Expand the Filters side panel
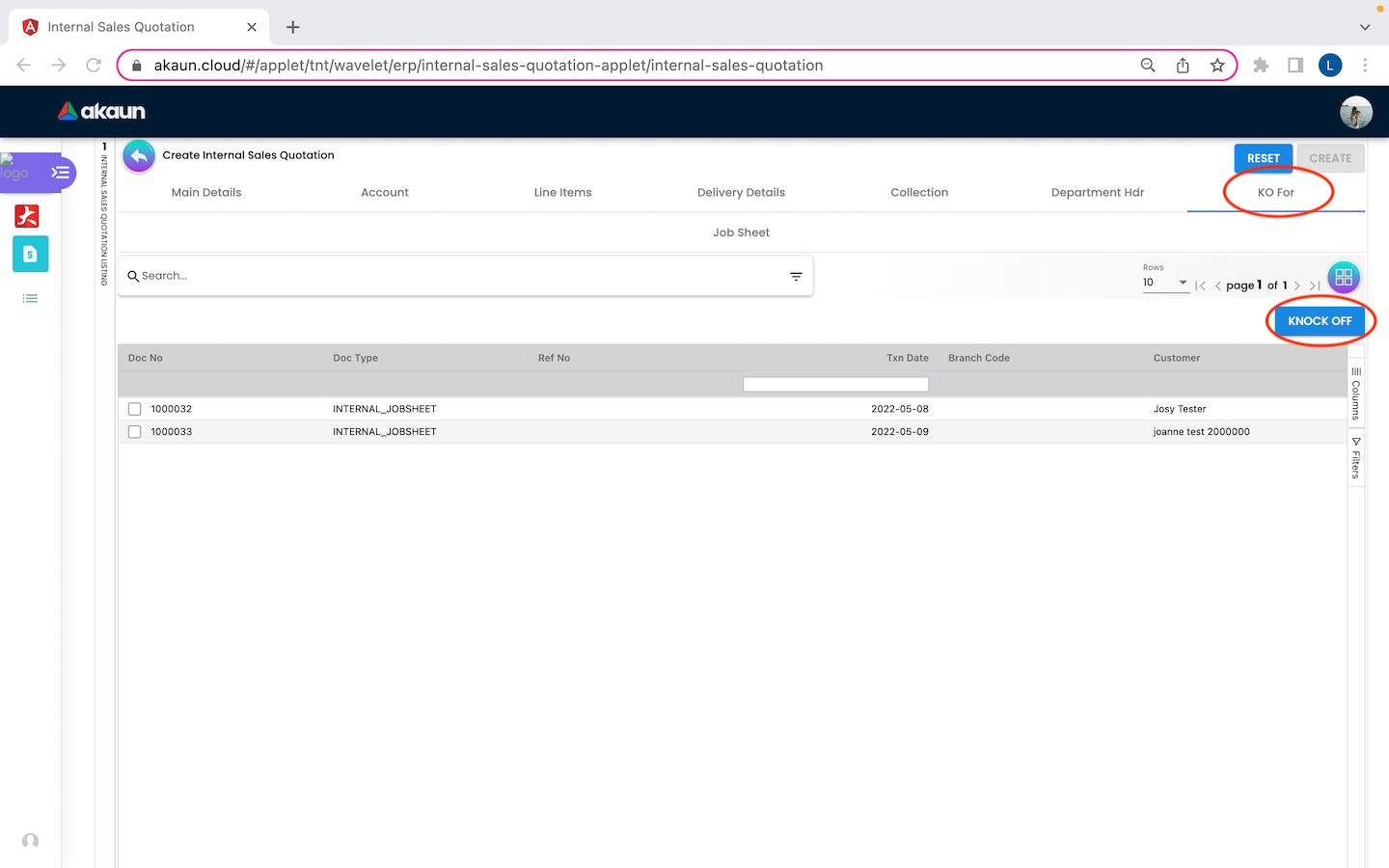The image size is (1389, 868). (1355, 459)
